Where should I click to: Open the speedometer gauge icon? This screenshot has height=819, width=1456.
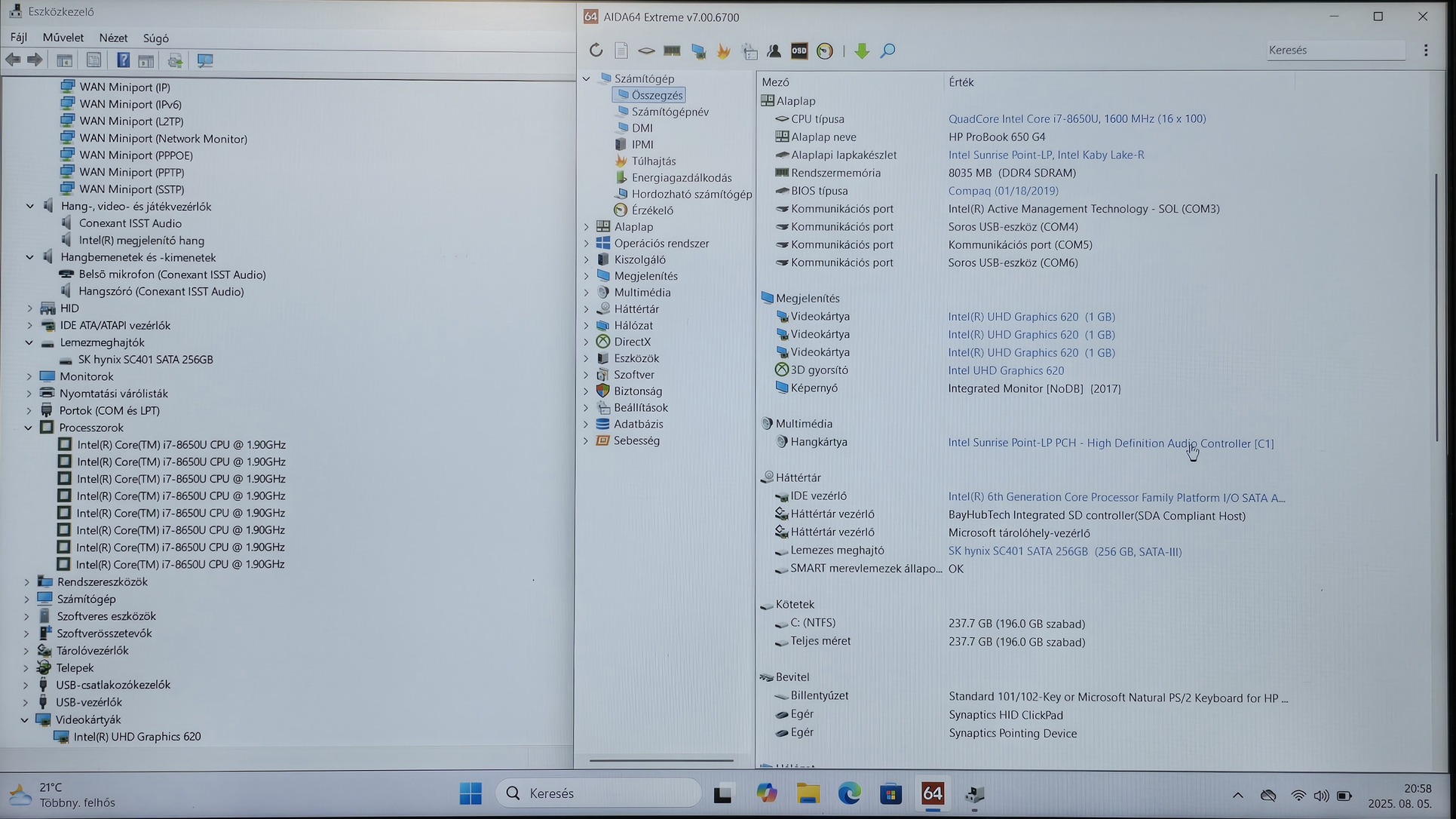(825, 51)
